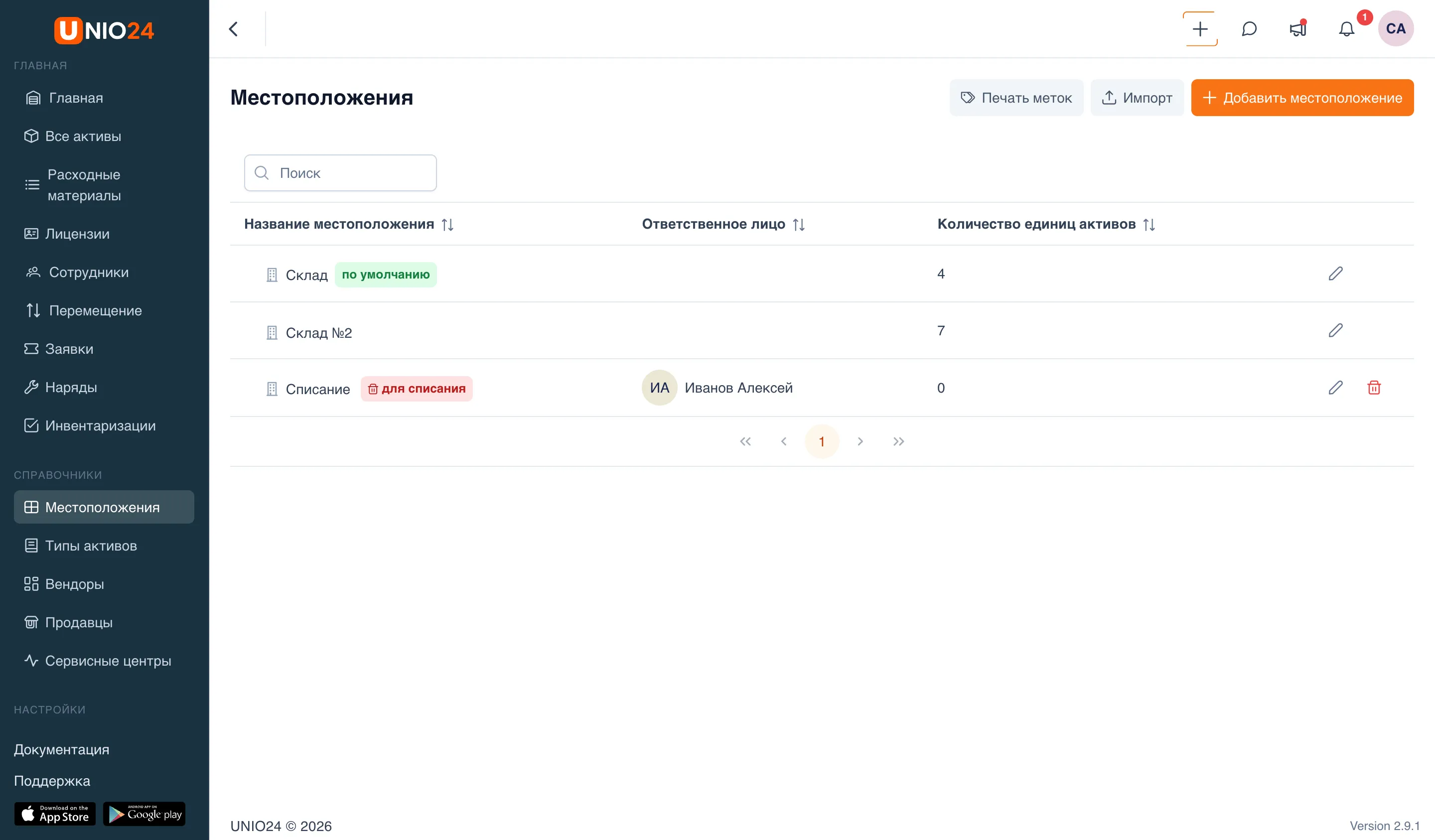Viewport: 1435px width, 840px height.
Task: Go to last page double-arrow
Action: [x=898, y=441]
